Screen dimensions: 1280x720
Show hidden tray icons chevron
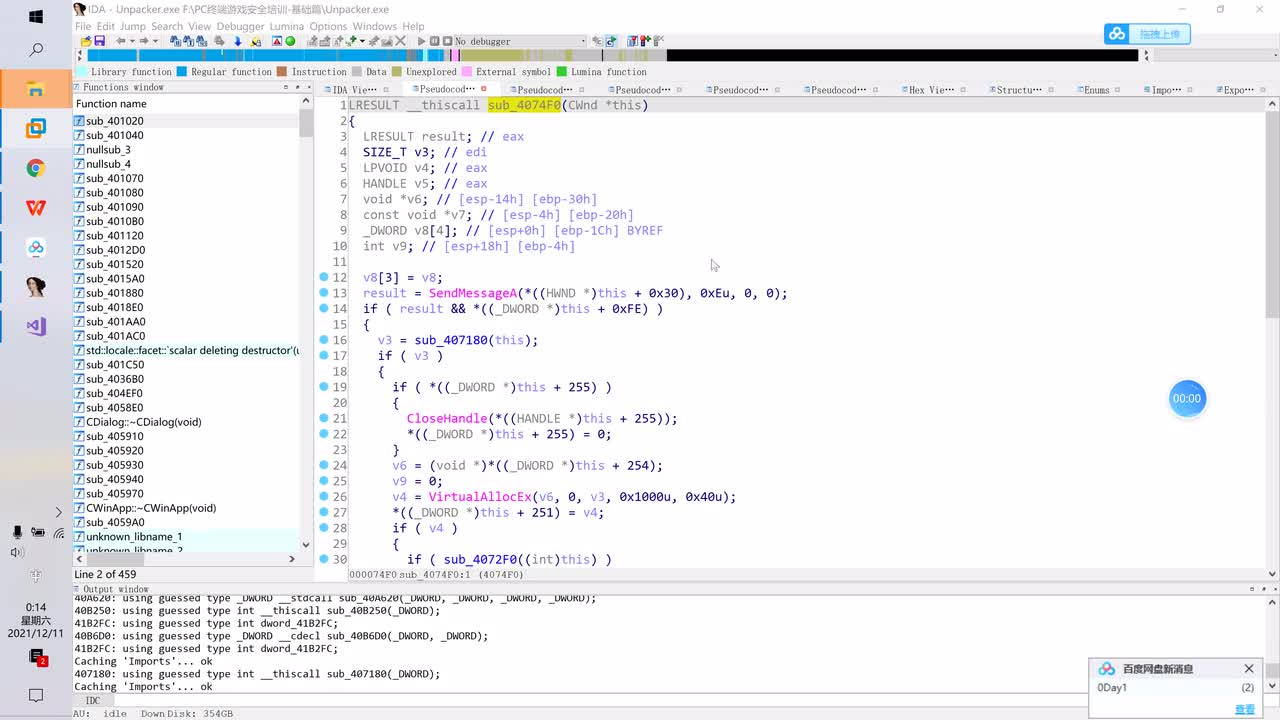point(58,512)
